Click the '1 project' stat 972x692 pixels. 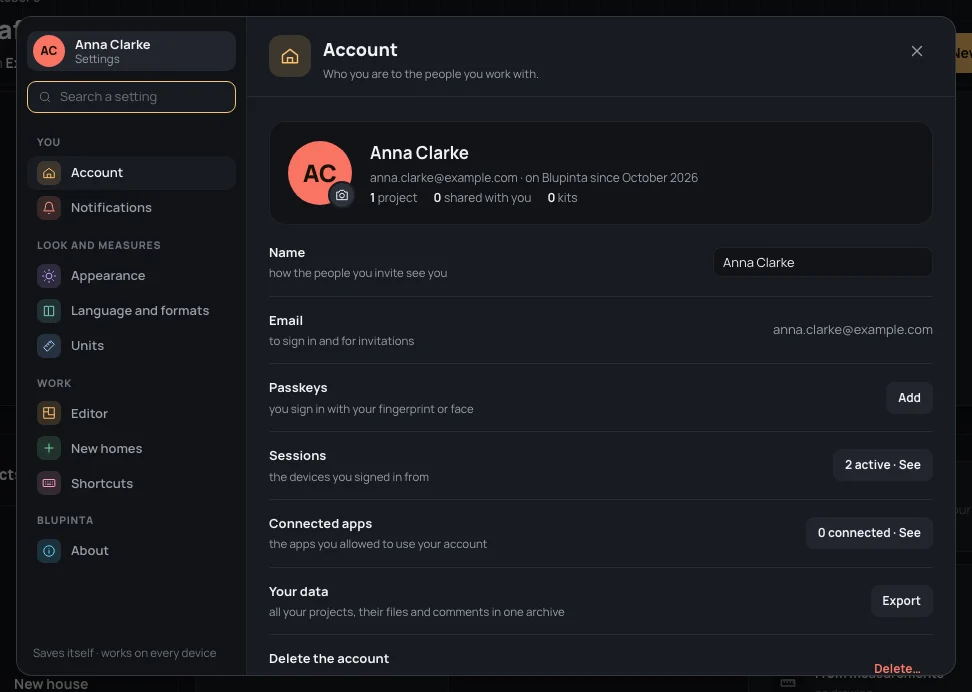394,198
